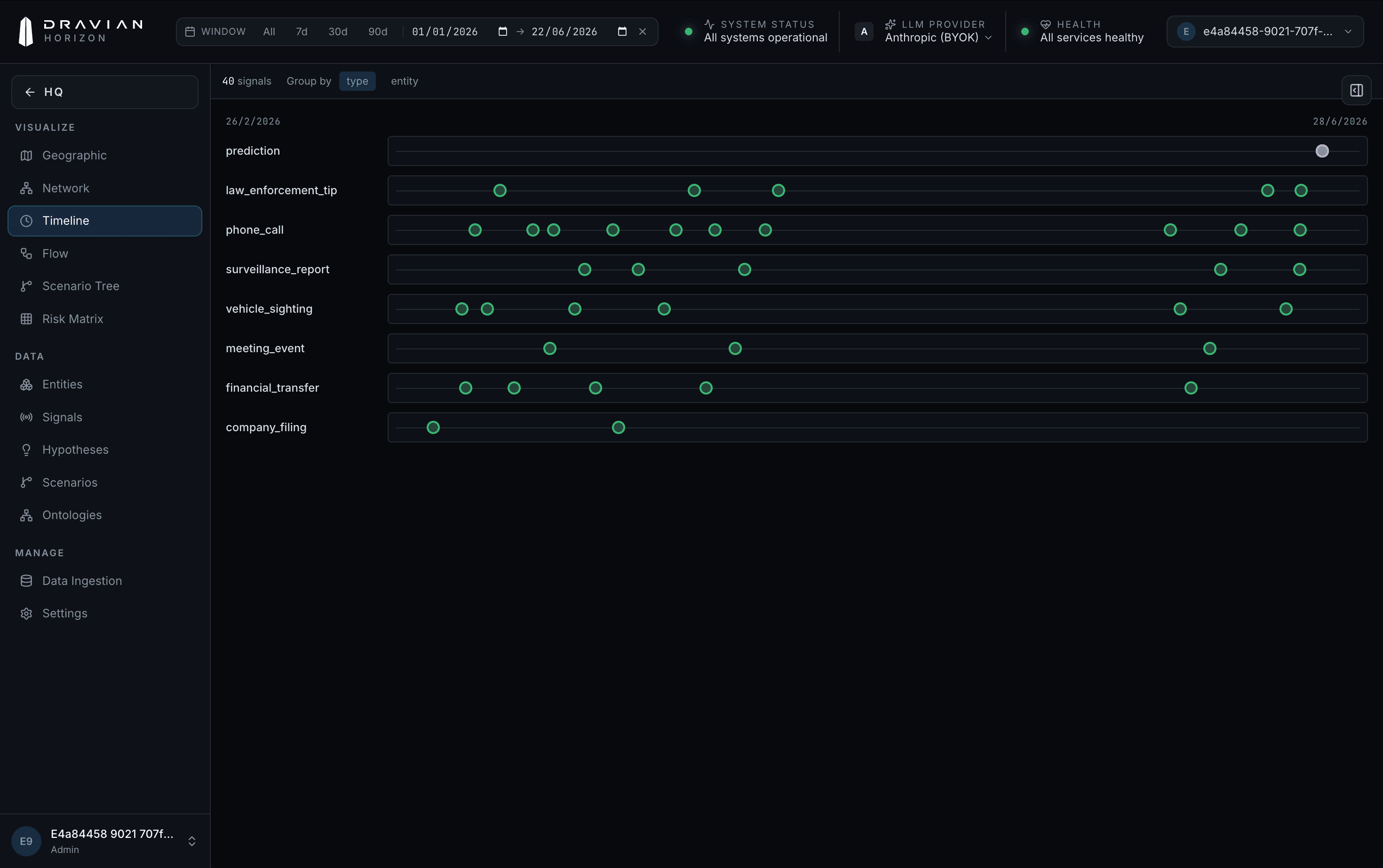Click the financial_transfer row label
The width and height of the screenshot is (1383, 868).
coord(272,388)
